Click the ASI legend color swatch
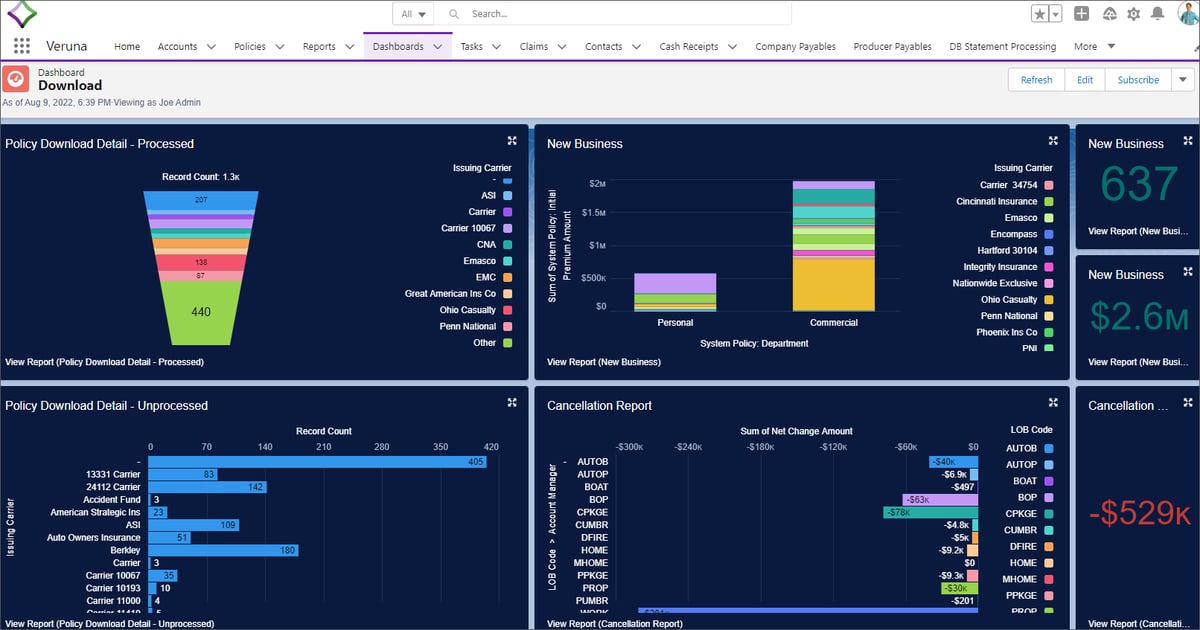Screen dimensions: 1200x630 point(508,196)
